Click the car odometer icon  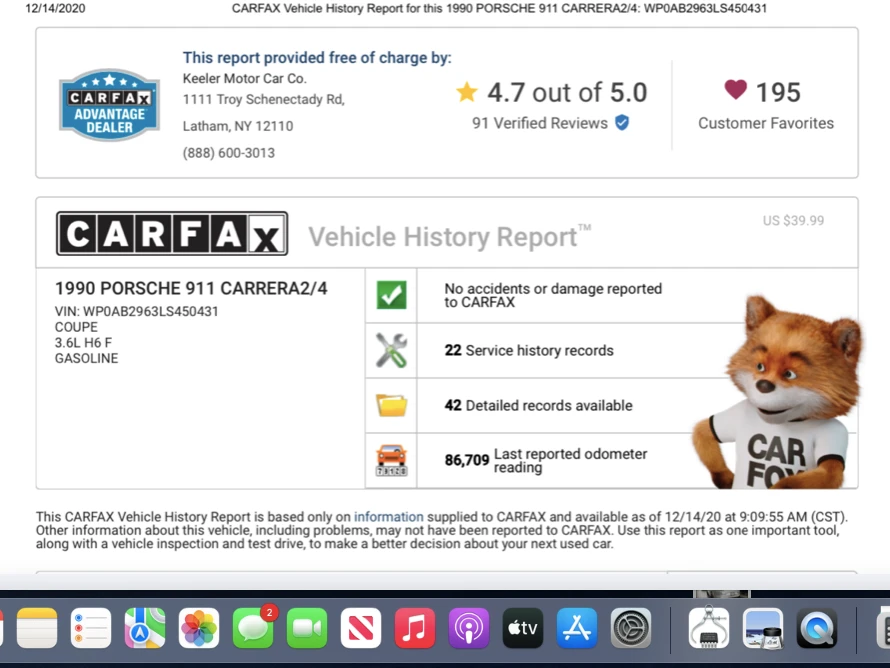point(391,460)
